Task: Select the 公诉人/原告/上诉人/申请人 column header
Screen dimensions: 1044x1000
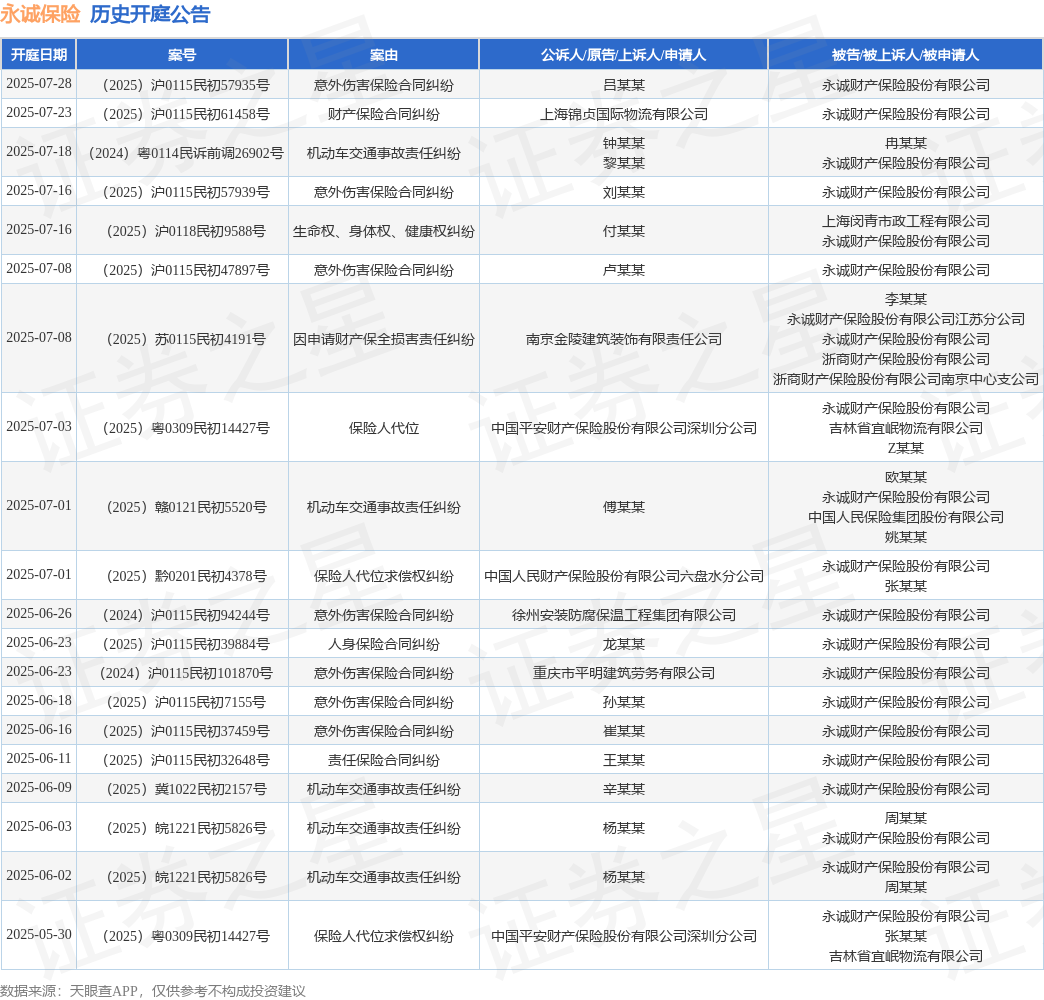Action: (623, 55)
